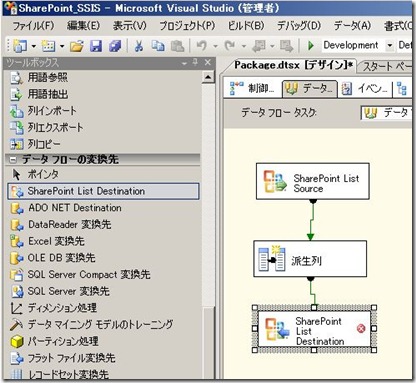Click the Paste toolbar icon

(x=177, y=46)
